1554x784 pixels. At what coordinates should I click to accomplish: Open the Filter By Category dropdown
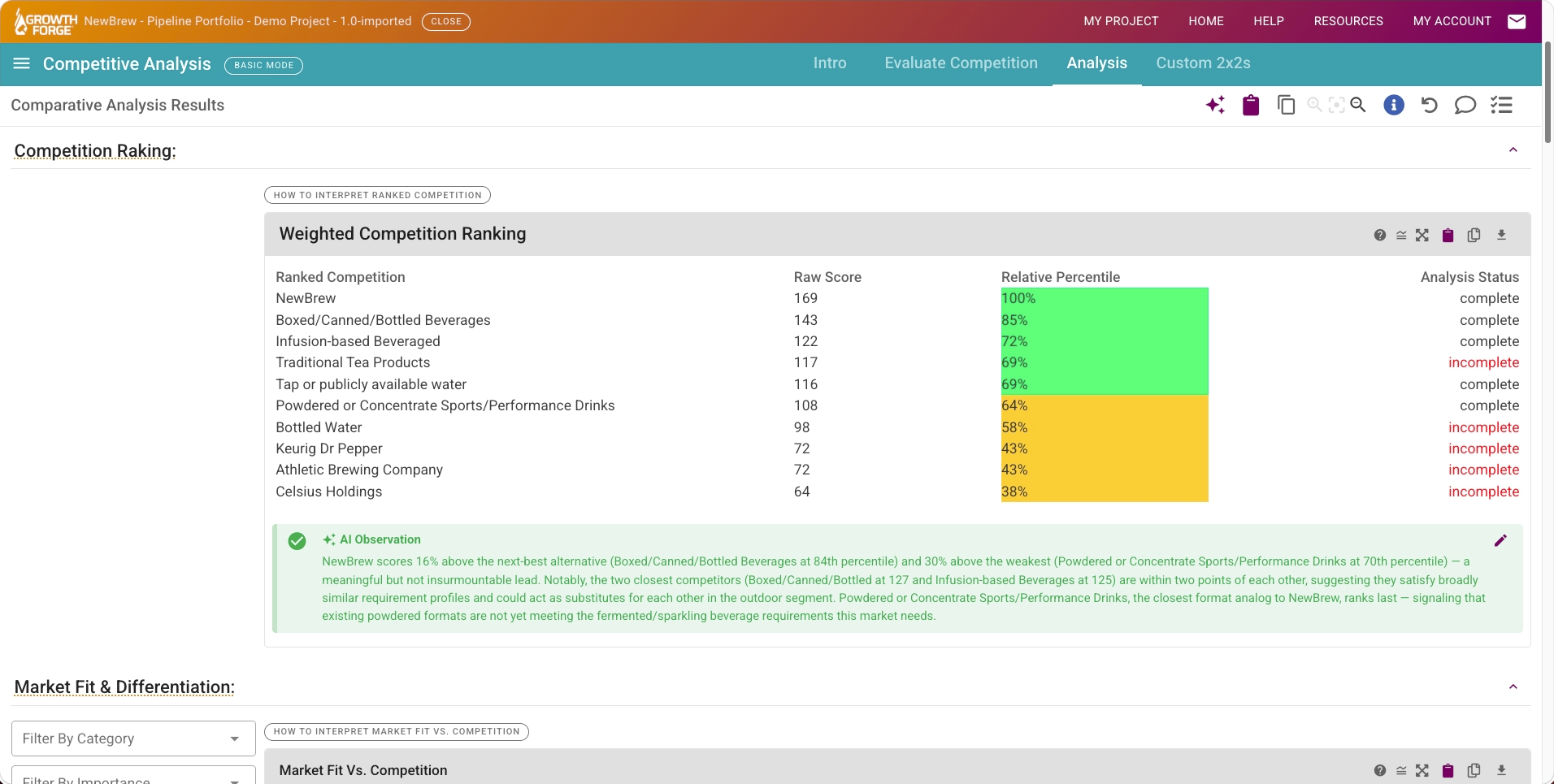(x=133, y=739)
